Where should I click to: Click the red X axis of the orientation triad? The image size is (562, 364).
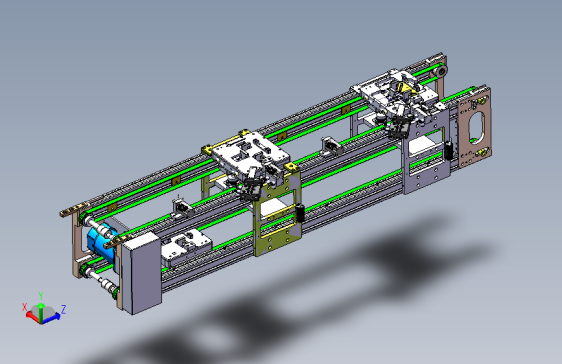pos(32,316)
